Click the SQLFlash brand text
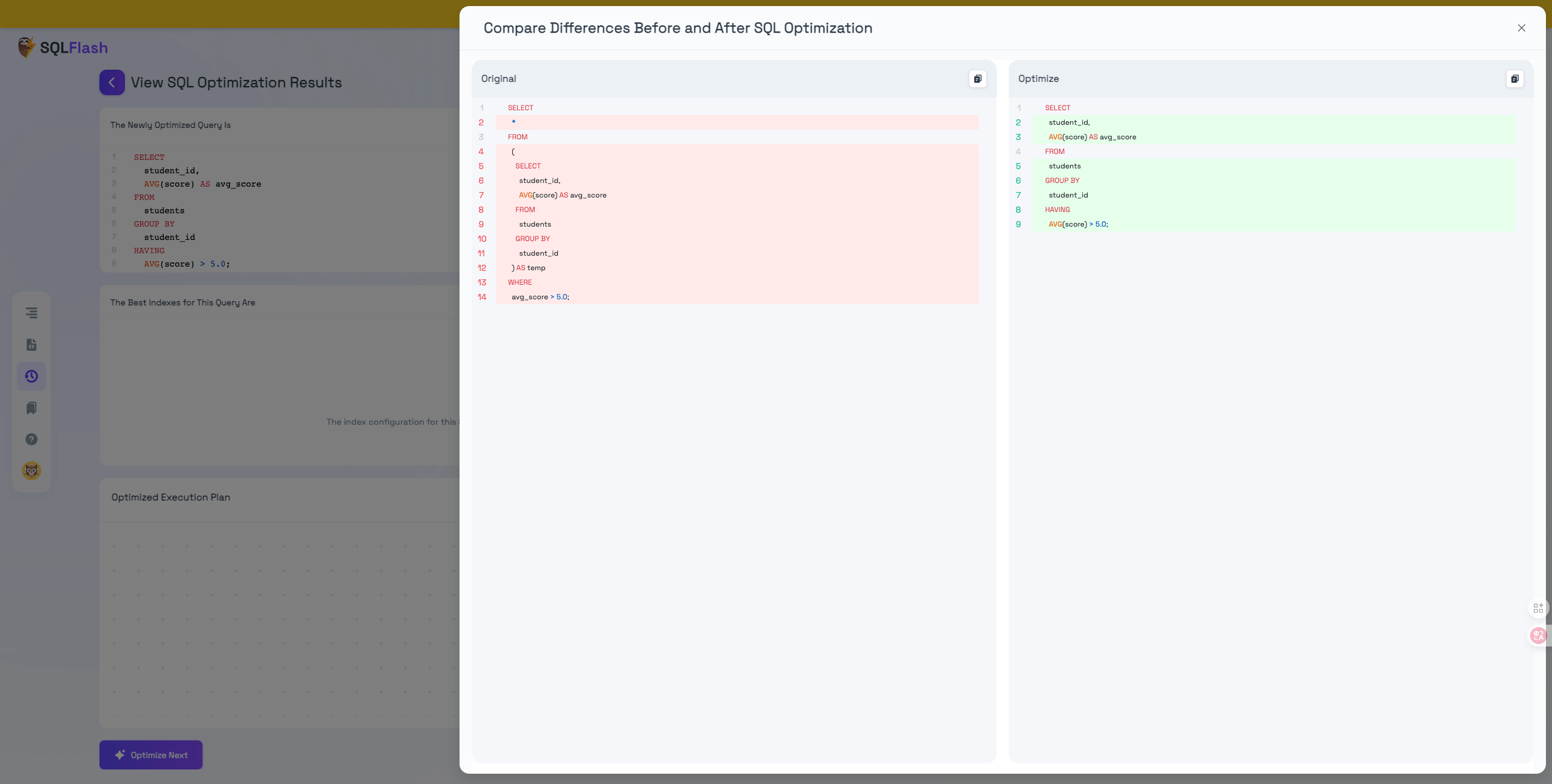The width and height of the screenshot is (1552, 784). [73, 47]
